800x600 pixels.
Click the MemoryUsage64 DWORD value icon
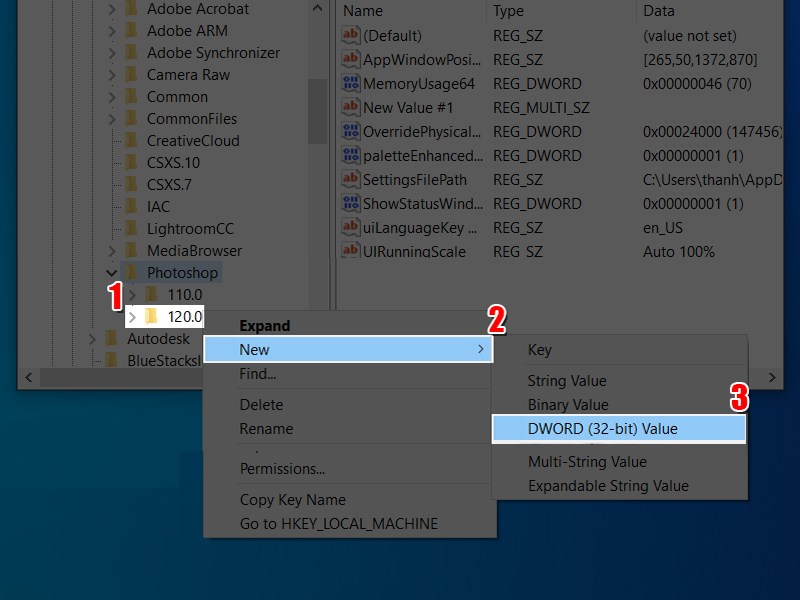(350, 84)
